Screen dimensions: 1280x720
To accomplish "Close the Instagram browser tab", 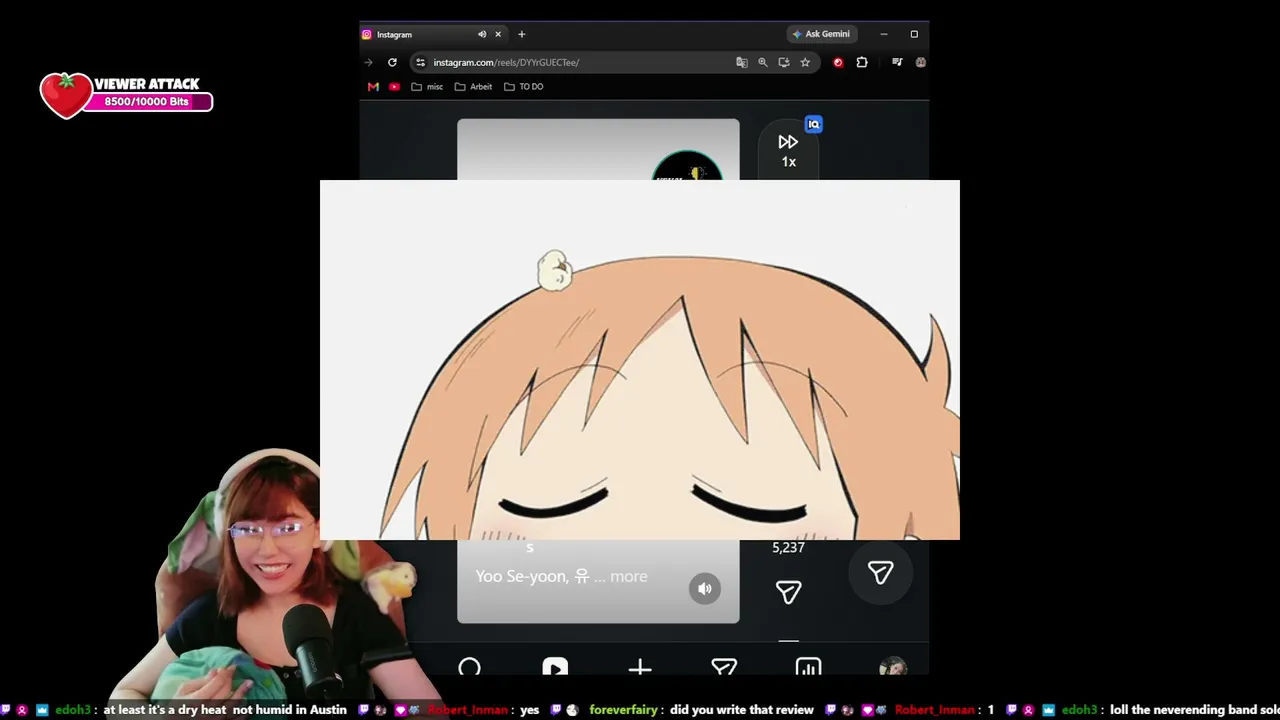I will click(x=498, y=34).
